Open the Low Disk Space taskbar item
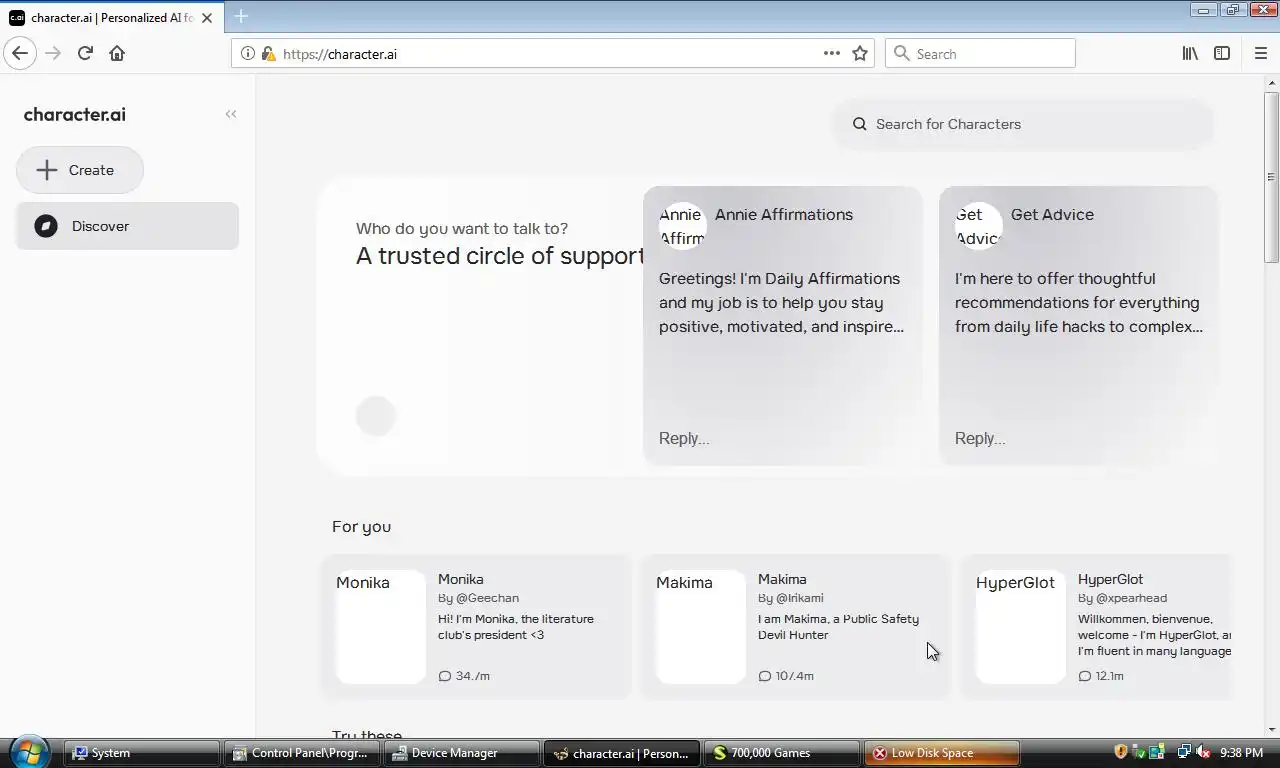This screenshot has width=1280, height=768. pyautogui.click(x=942, y=753)
